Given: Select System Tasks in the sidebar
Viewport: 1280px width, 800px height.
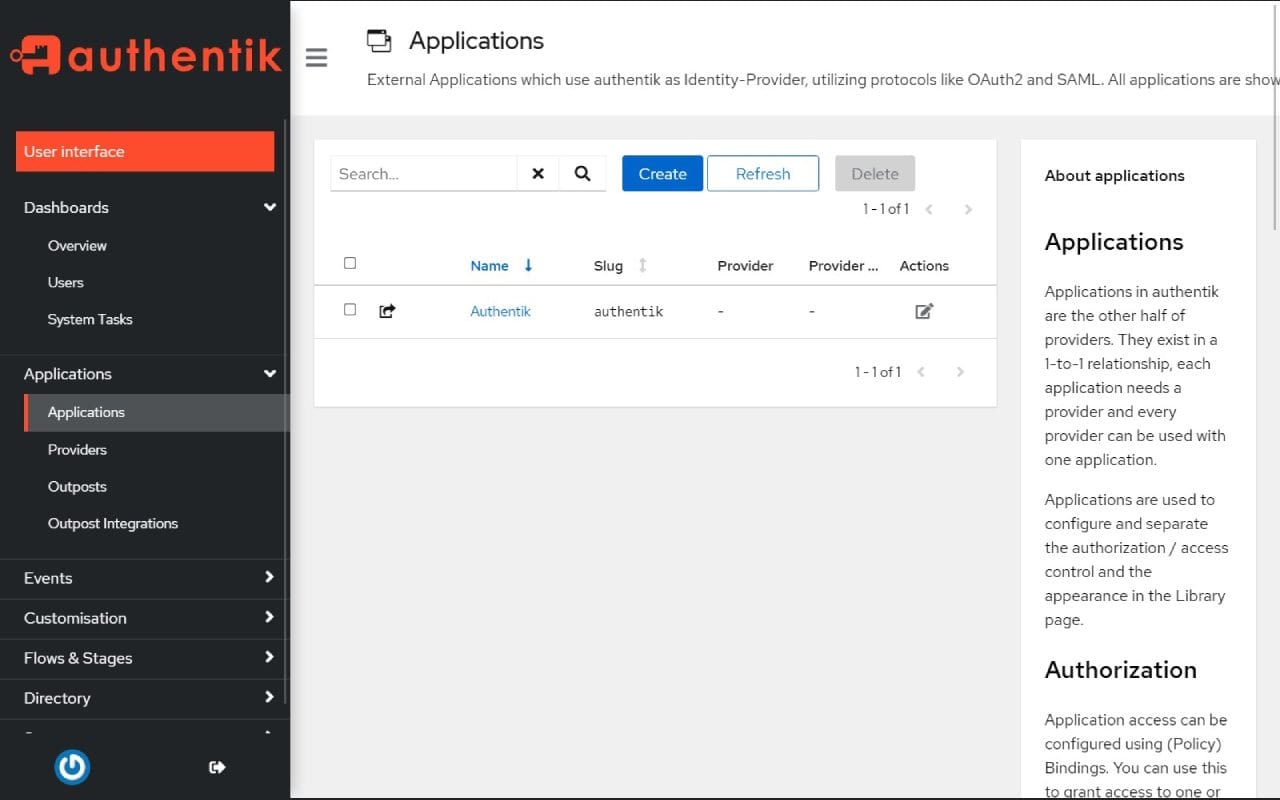Looking at the screenshot, I should 90,319.
